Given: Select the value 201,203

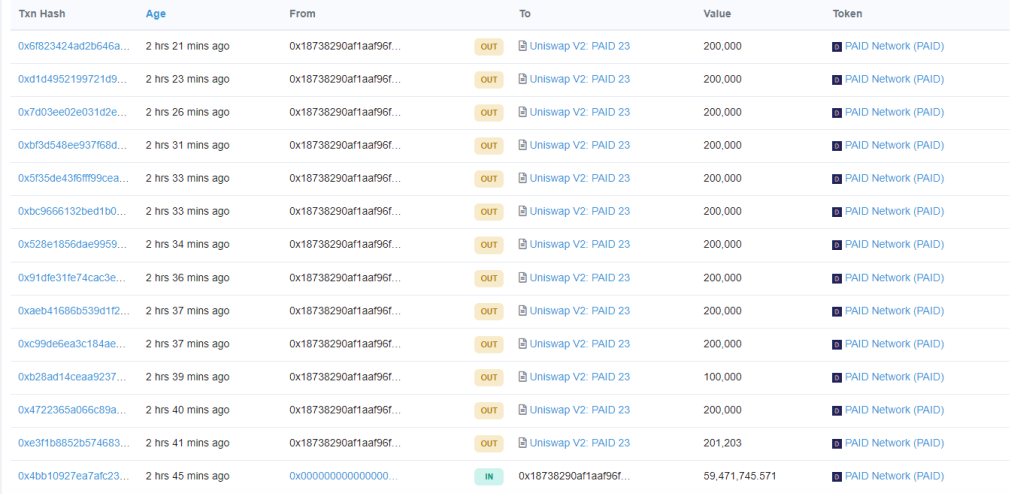Looking at the screenshot, I should [722, 443].
